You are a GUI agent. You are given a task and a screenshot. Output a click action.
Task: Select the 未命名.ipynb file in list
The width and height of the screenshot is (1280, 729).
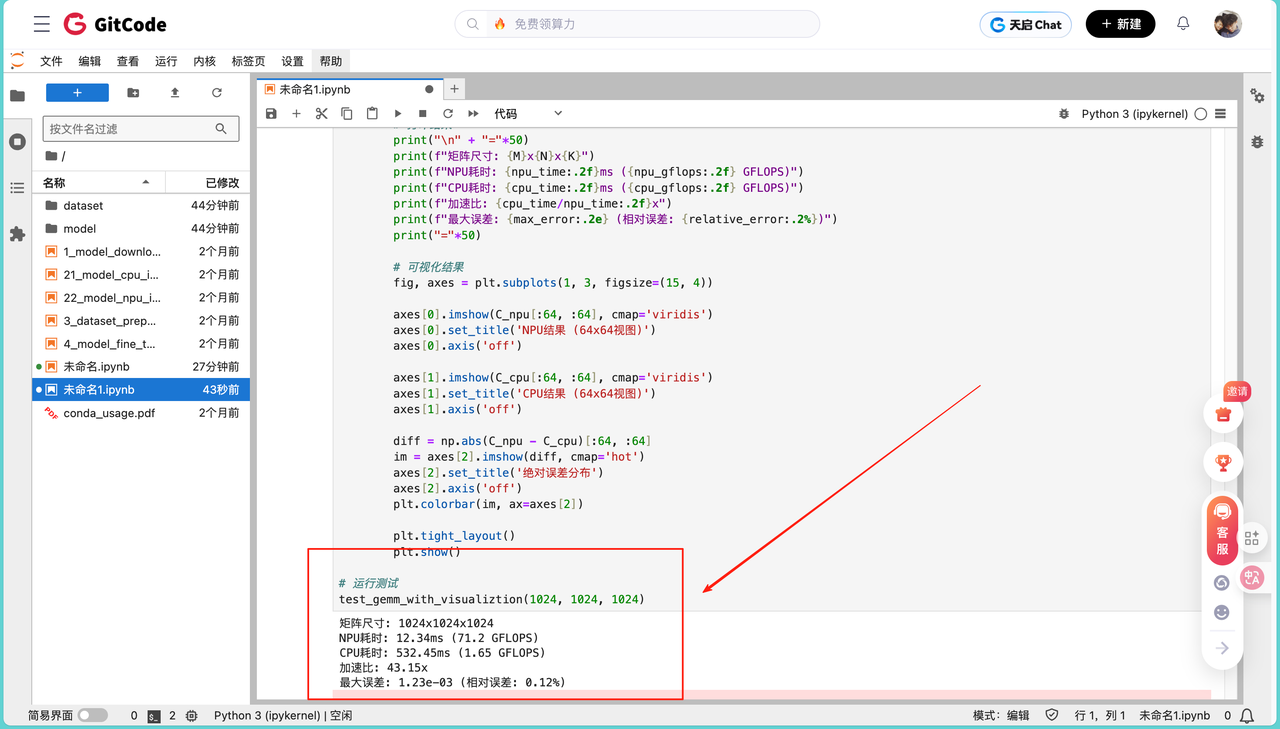[x=141, y=367]
